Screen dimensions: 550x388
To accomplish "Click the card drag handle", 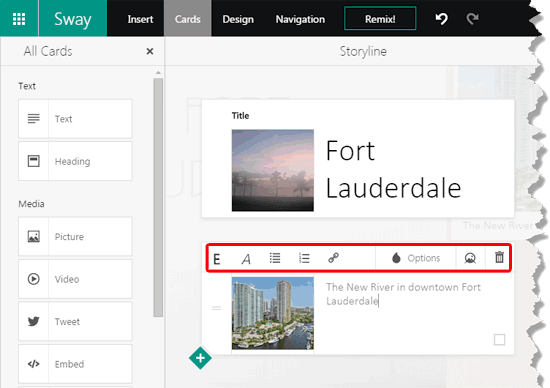I will click(x=216, y=308).
